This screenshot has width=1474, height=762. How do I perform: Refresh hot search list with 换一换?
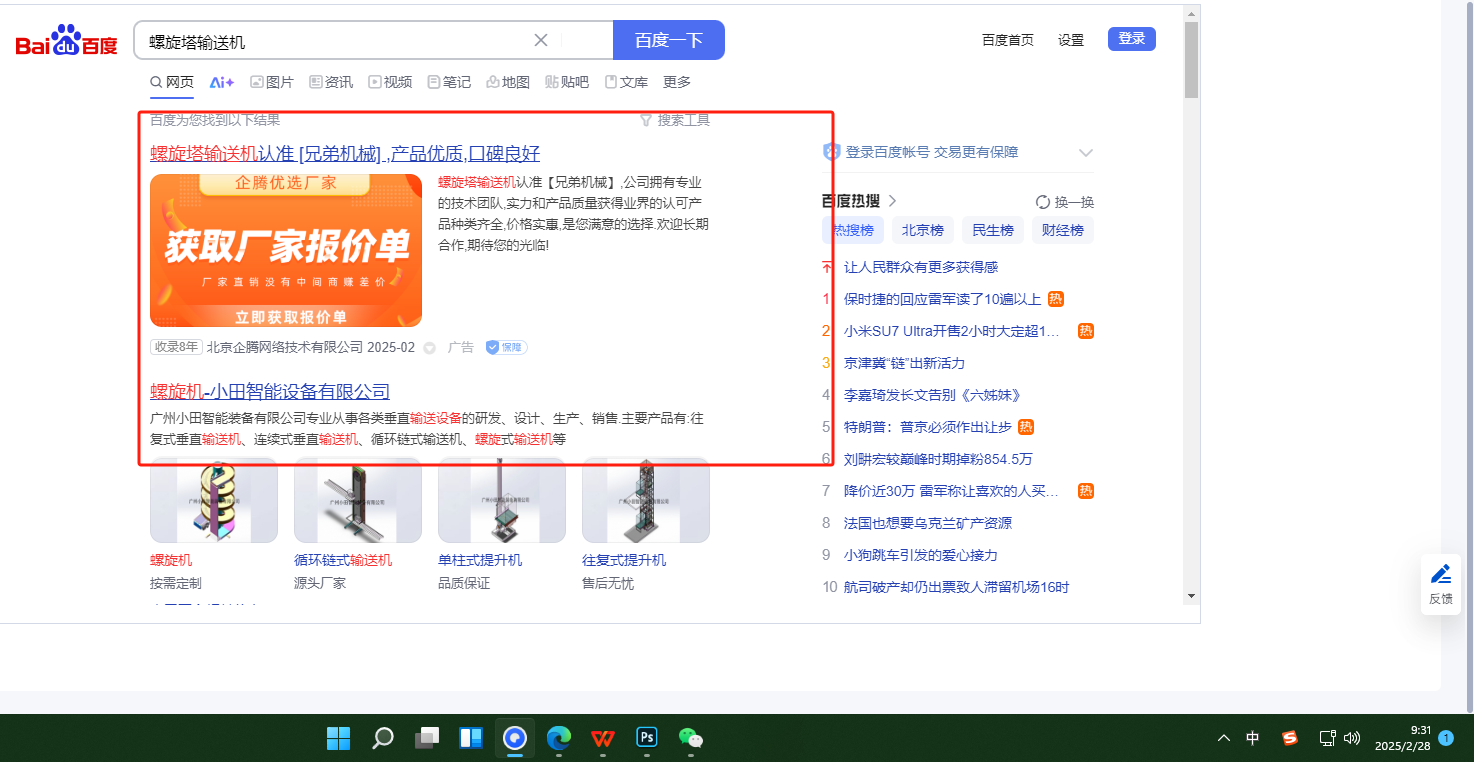tap(1065, 201)
